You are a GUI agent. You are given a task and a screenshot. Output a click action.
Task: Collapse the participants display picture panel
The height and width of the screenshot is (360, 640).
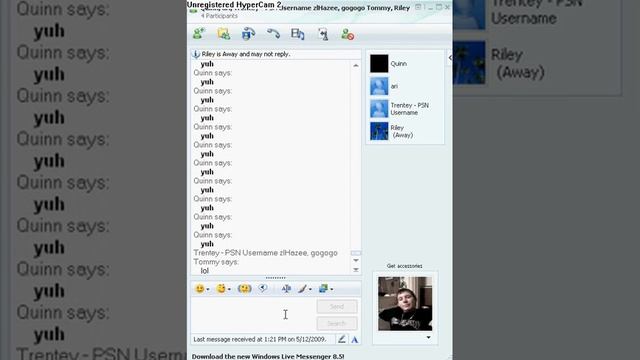[450, 58]
